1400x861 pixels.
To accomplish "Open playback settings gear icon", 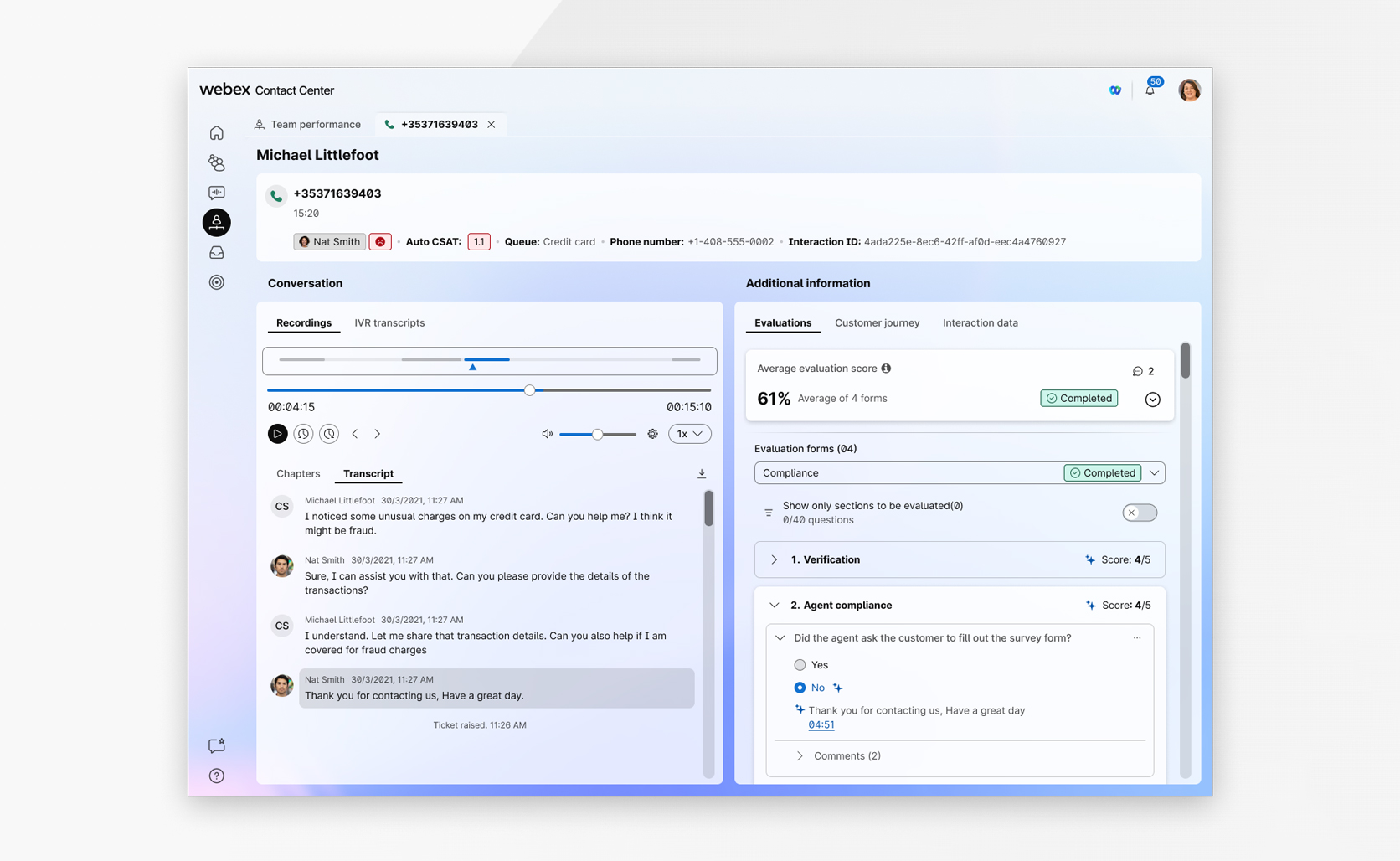I will (652, 434).
